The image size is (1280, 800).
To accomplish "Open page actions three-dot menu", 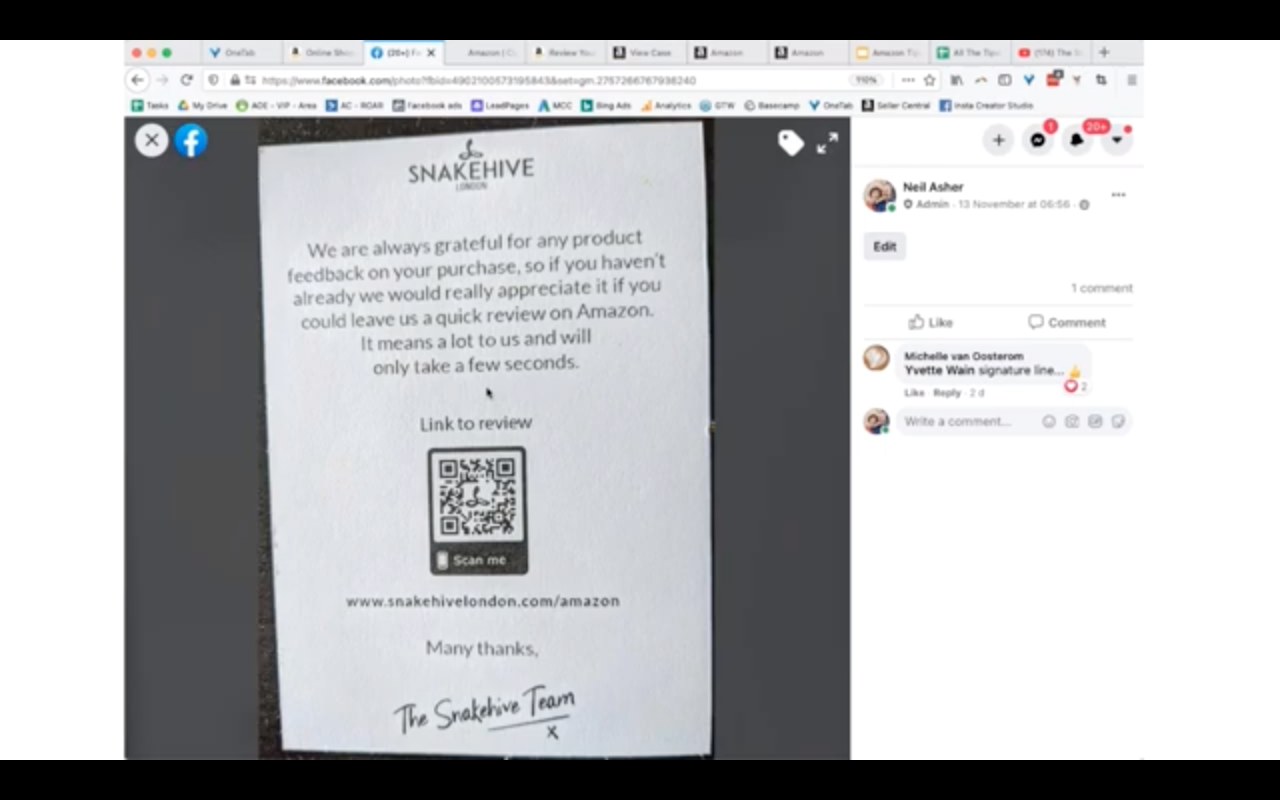I will 907,80.
